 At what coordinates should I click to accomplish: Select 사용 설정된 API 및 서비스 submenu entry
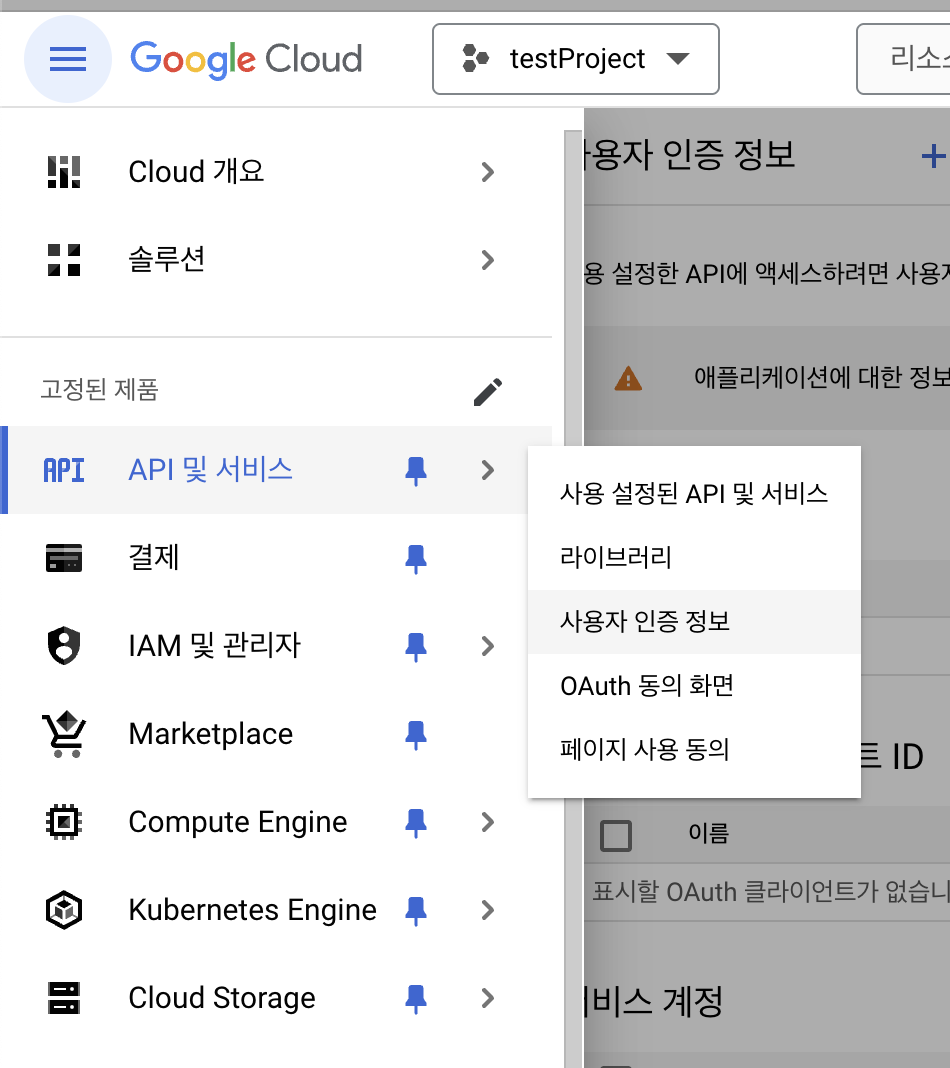tap(694, 493)
